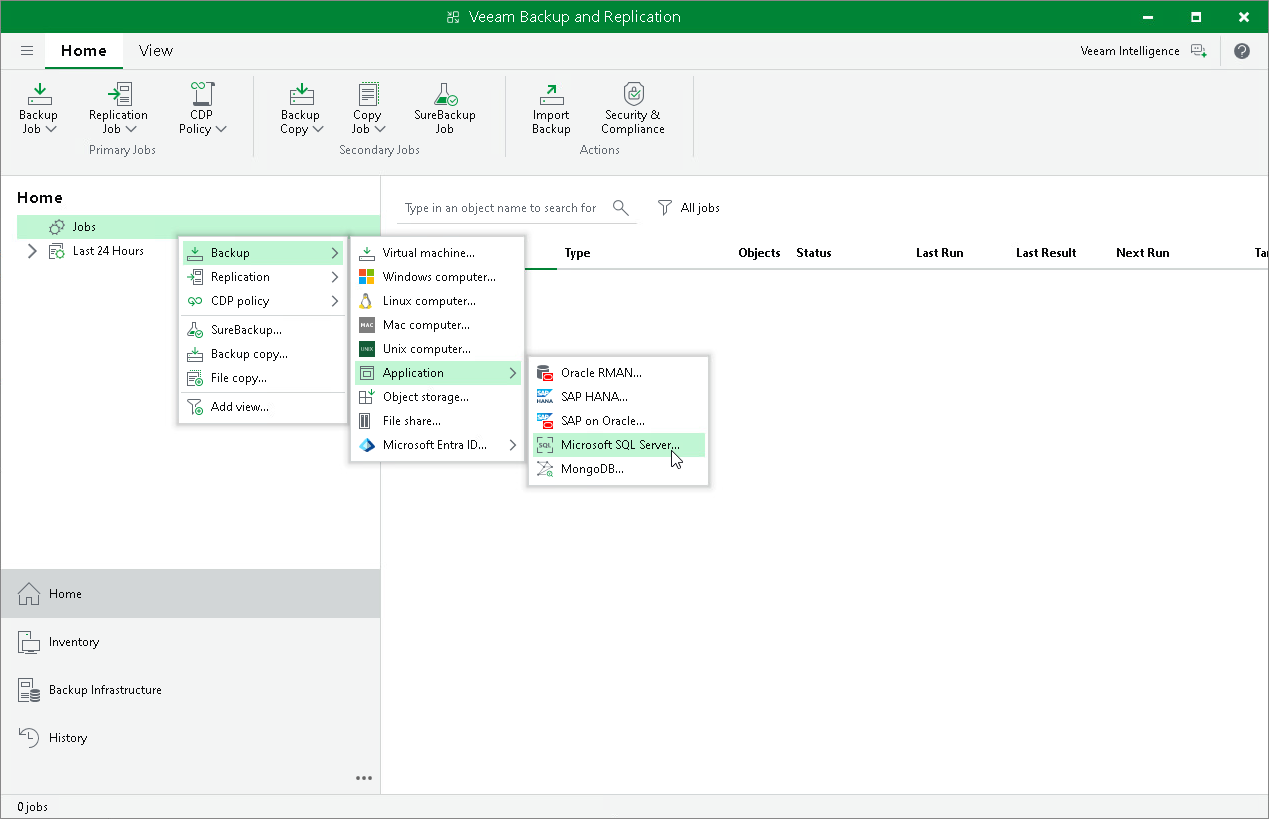
Task: Click the Replication Job ribbon icon
Action: click(119, 94)
